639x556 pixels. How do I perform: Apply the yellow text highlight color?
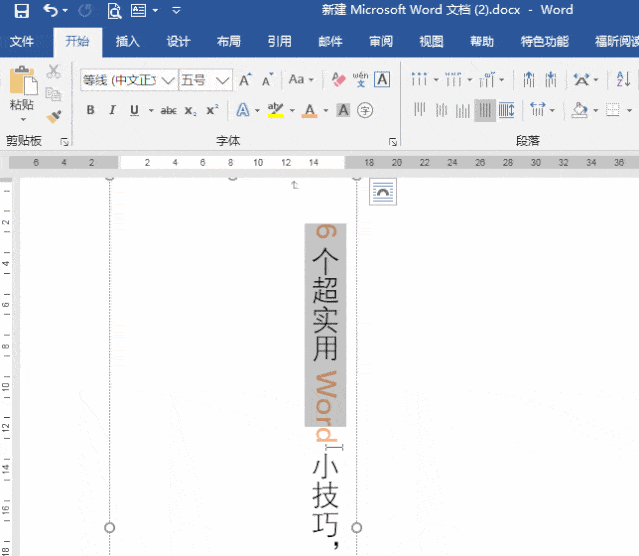coord(275,110)
